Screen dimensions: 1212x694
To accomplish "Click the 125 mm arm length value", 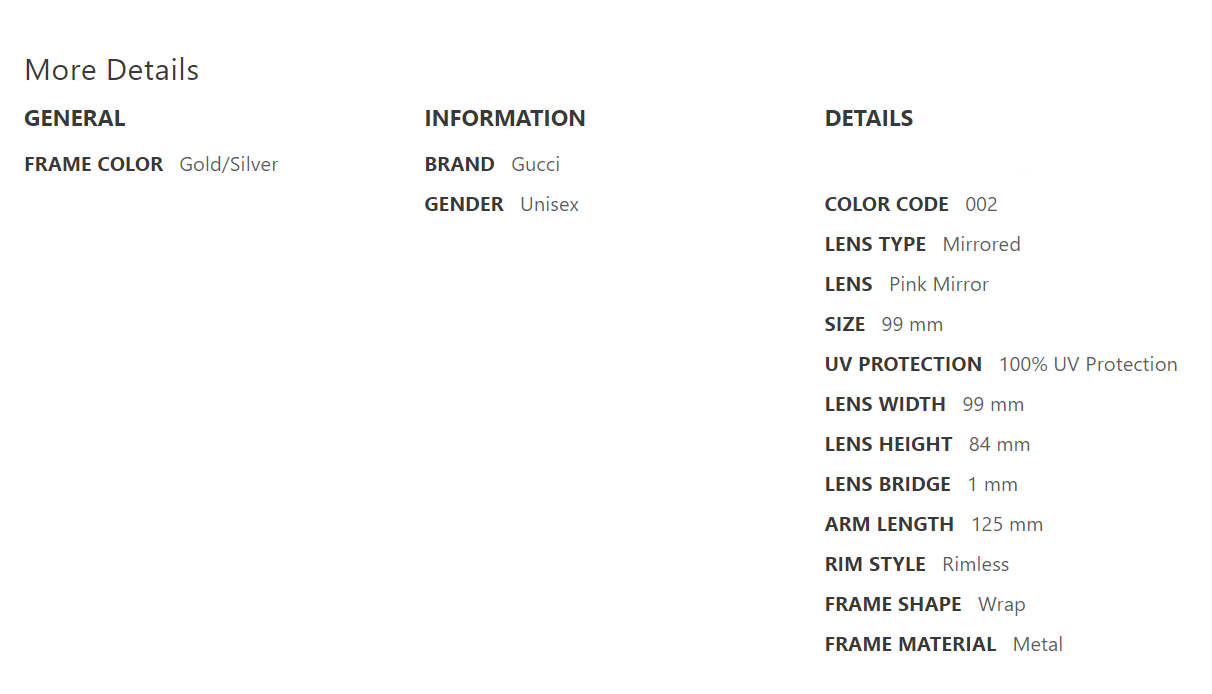I will point(1006,524).
